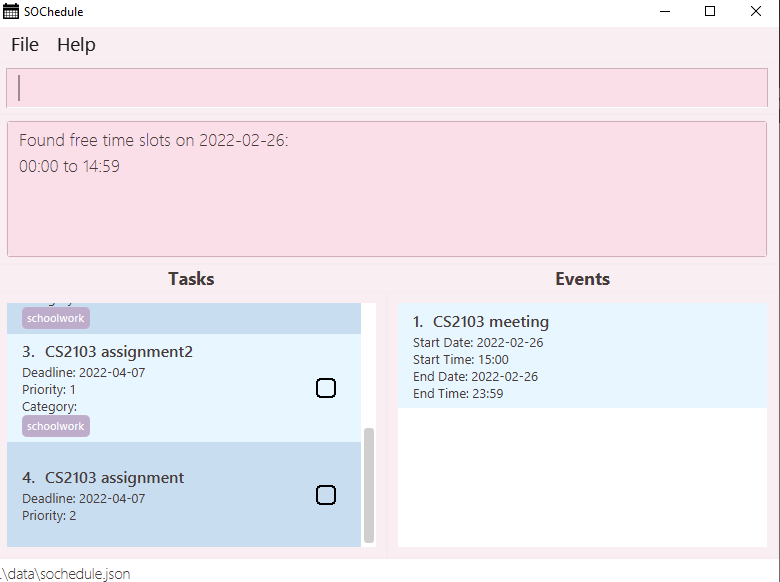Click 'Start Time: 15:00' in event

point(461,360)
